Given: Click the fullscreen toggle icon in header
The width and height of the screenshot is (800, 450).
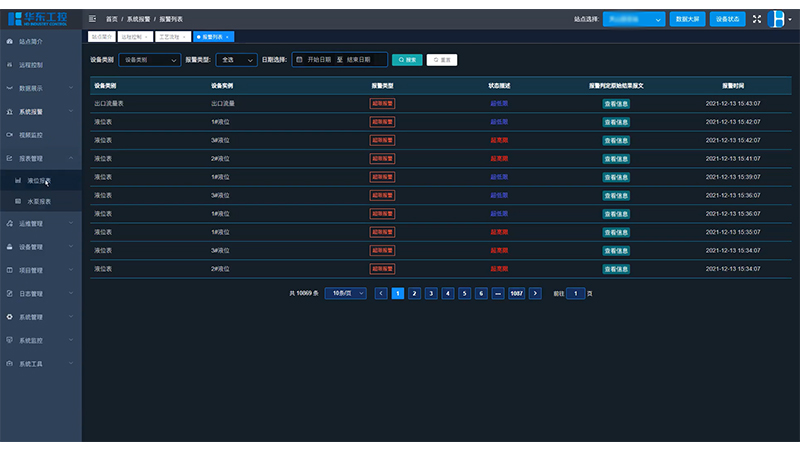Looking at the screenshot, I should point(756,19).
